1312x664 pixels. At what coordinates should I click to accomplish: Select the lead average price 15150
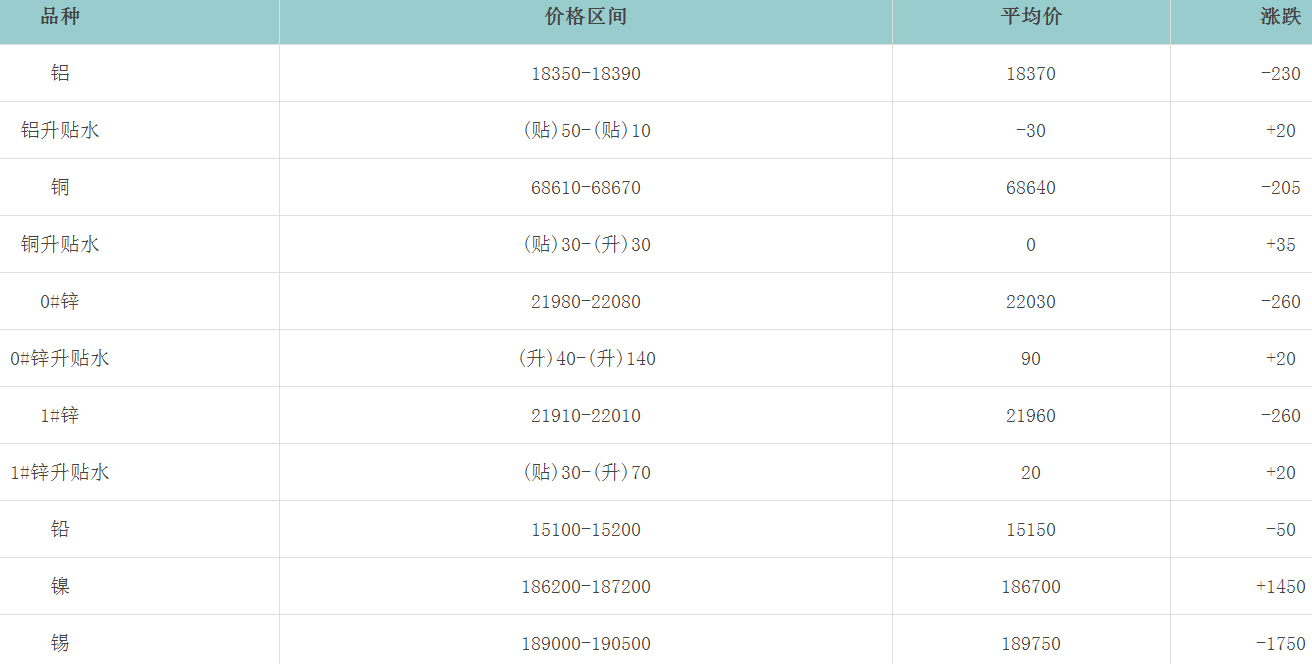click(x=1031, y=530)
